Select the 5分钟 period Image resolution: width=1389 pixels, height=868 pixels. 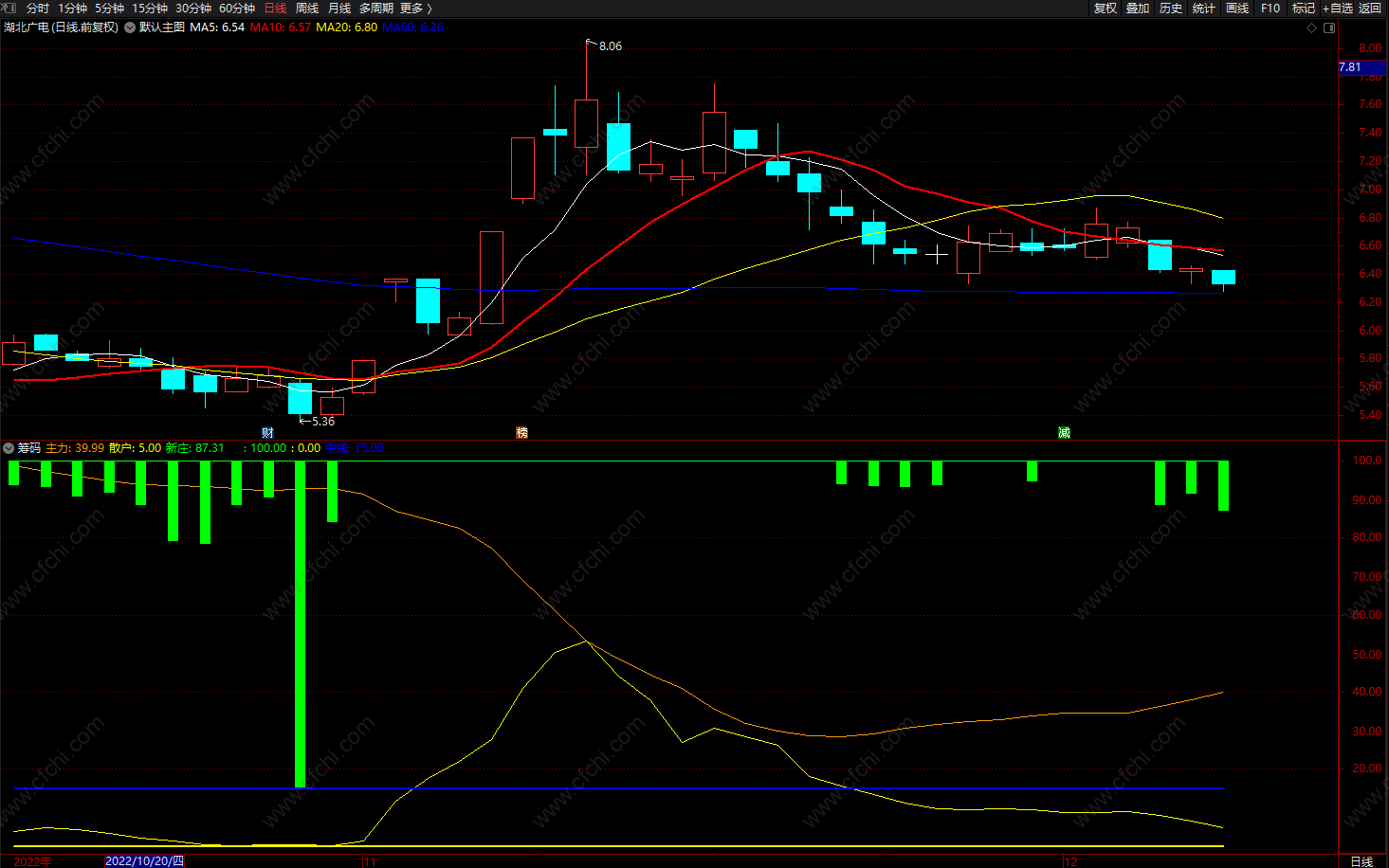click(x=109, y=9)
